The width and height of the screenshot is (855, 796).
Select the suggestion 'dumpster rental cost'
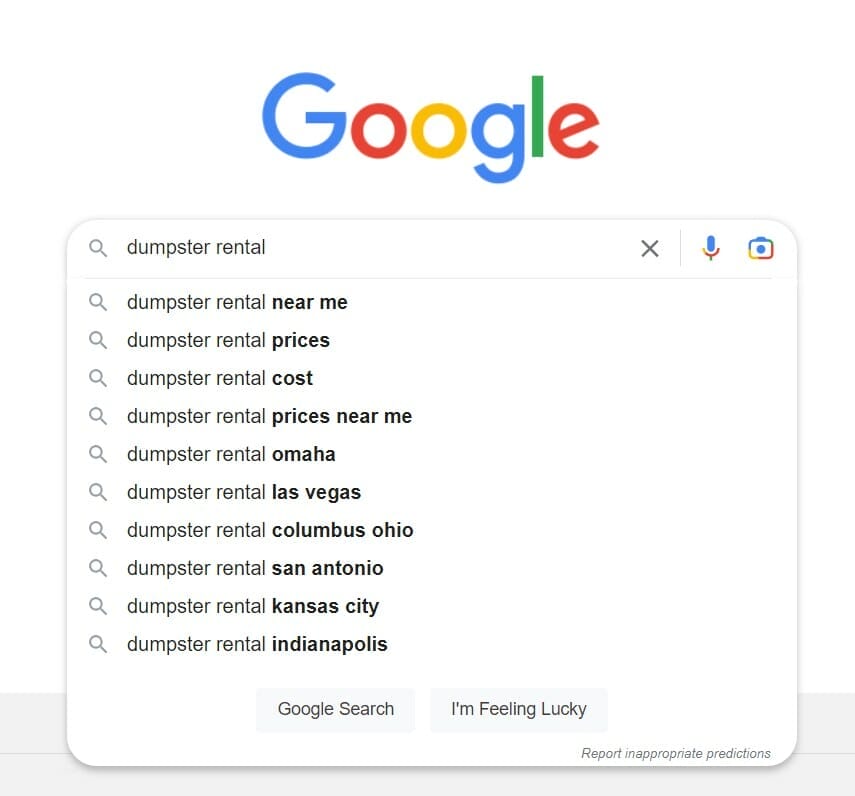(219, 377)
